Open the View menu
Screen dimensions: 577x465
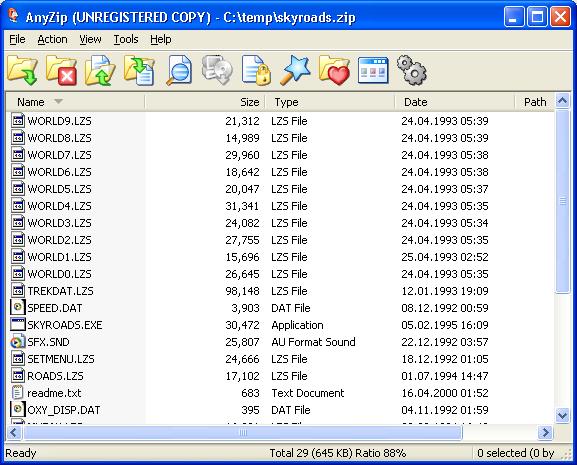tap(90, 39)
